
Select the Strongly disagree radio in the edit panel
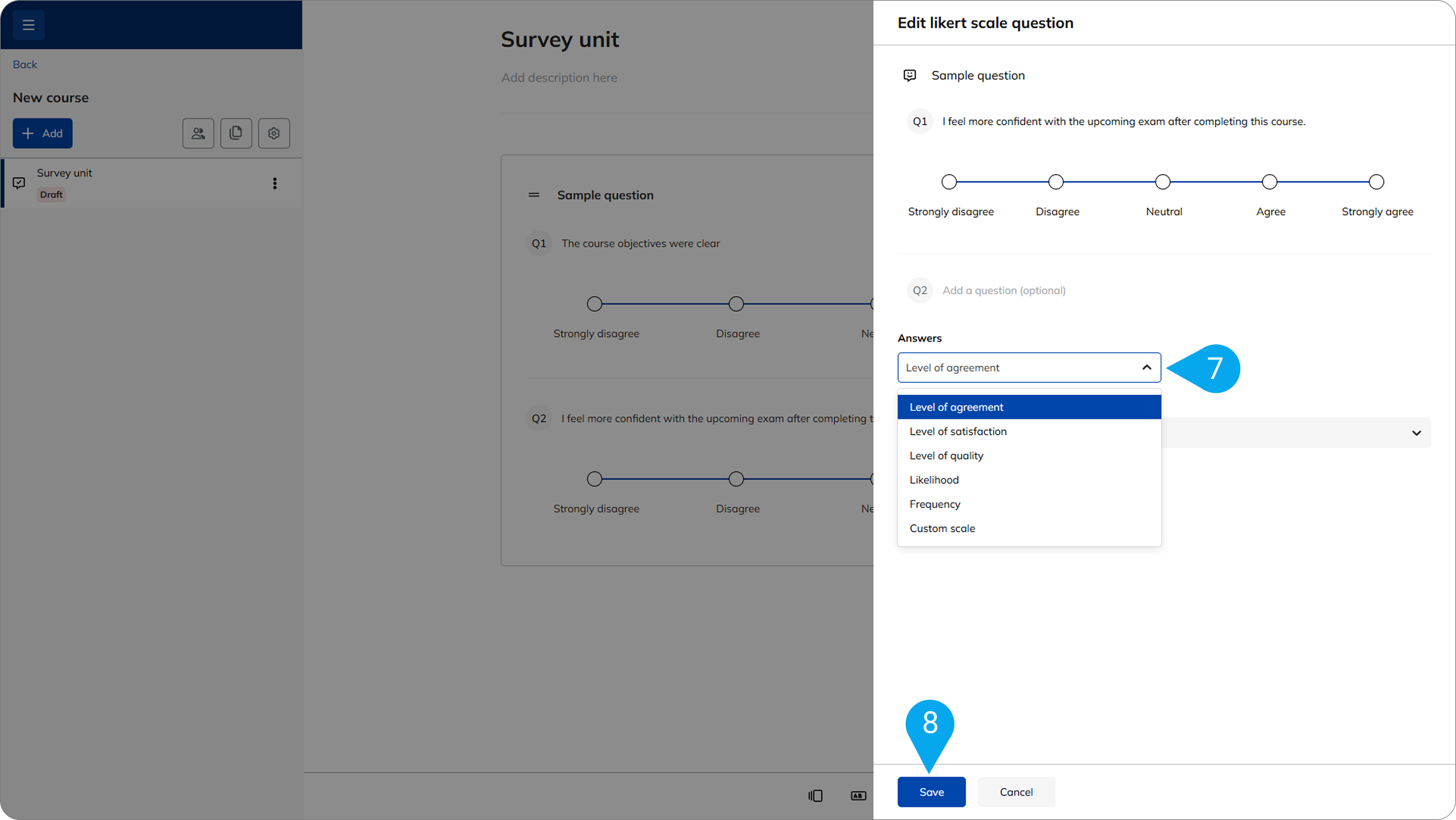coord(949,182)
